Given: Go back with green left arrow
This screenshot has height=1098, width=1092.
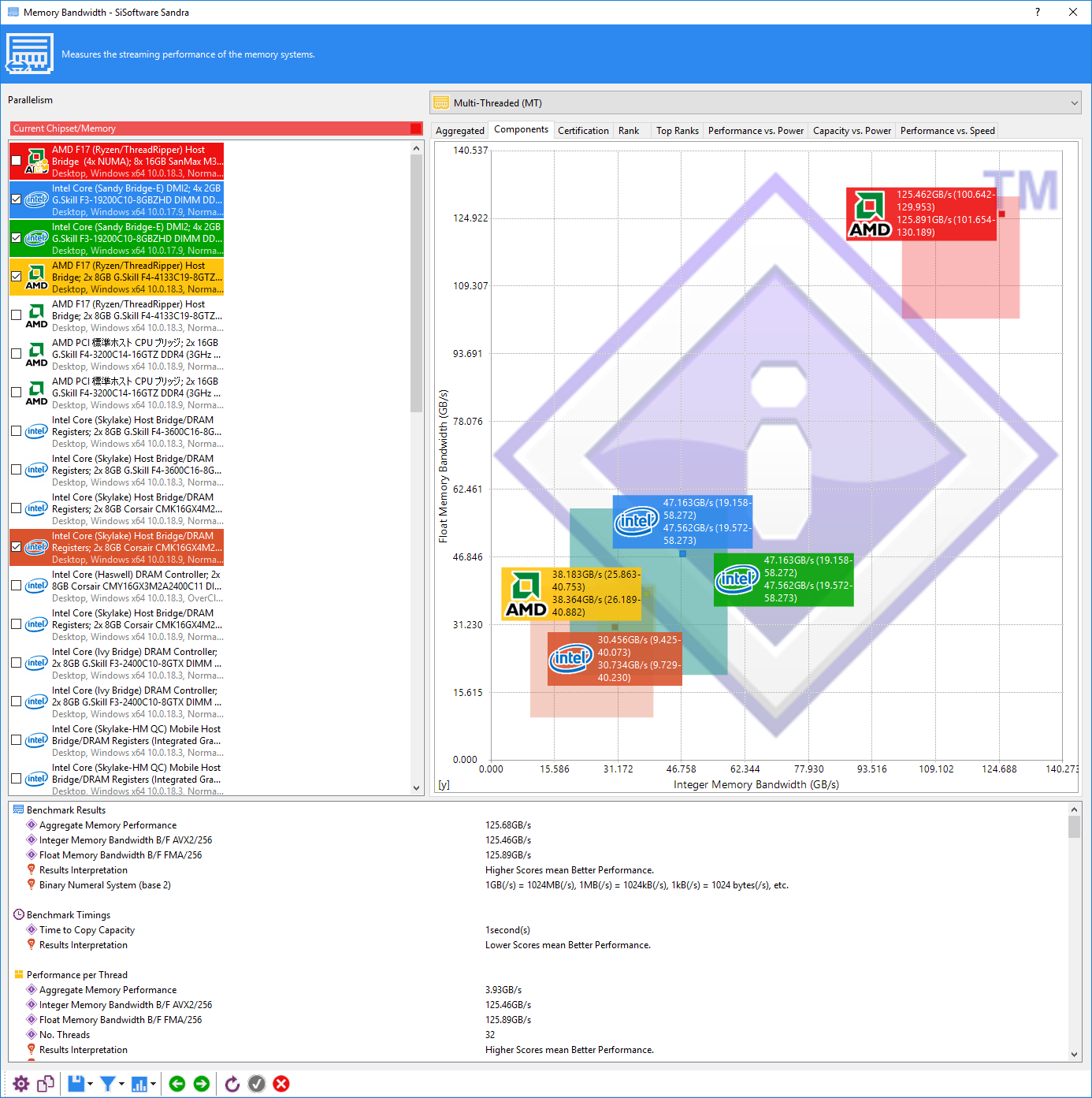Looking at the screenshot, I should coord(177,1084).
